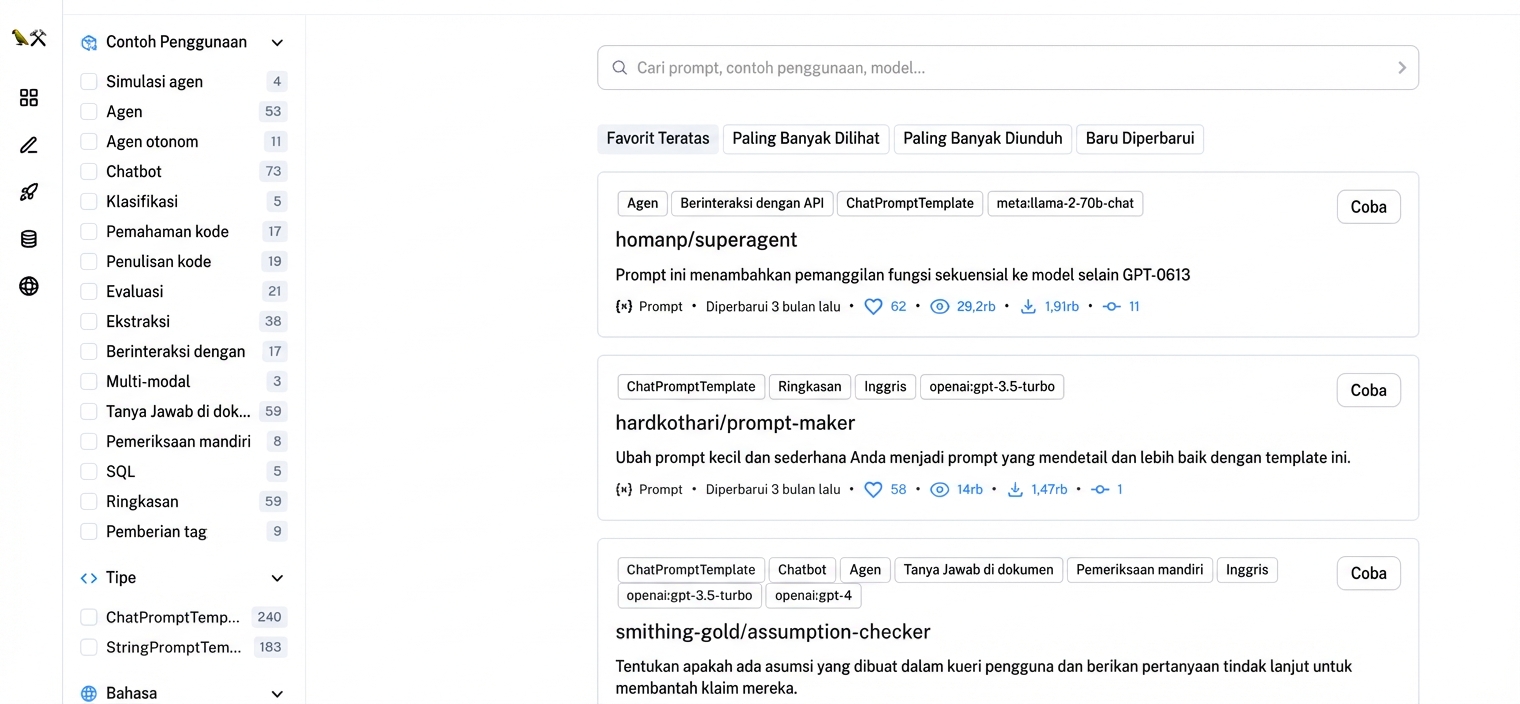1520x704 pixels.
Task: Enable the SQL filter checkbox
Action: [89, 471]
